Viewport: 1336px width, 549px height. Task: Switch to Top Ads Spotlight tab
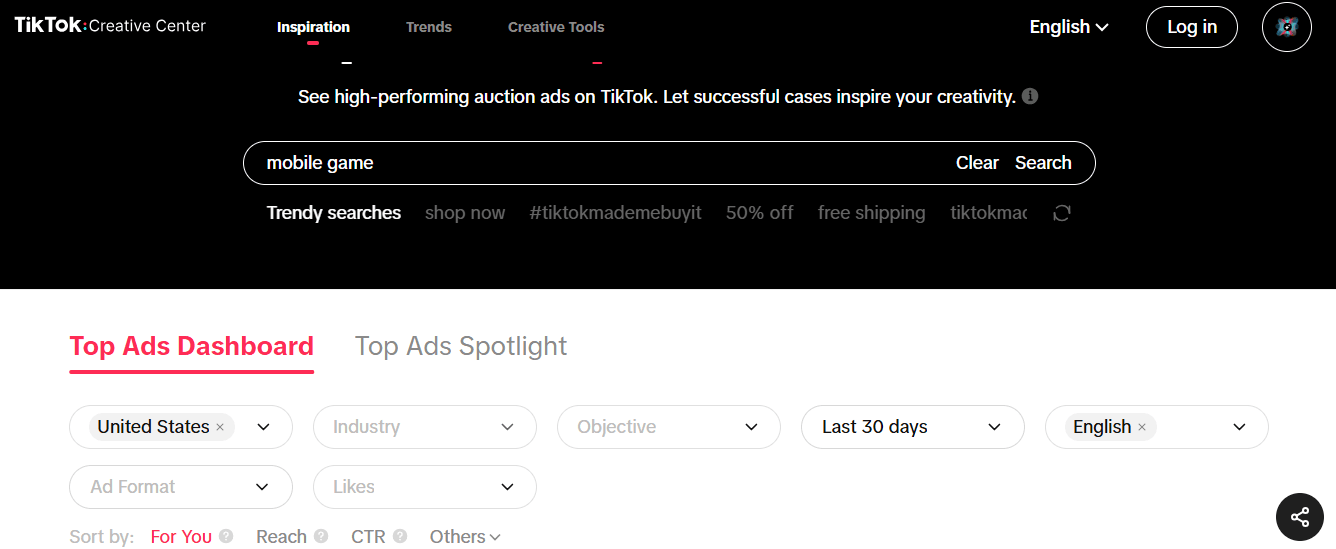tap(461, 346)
